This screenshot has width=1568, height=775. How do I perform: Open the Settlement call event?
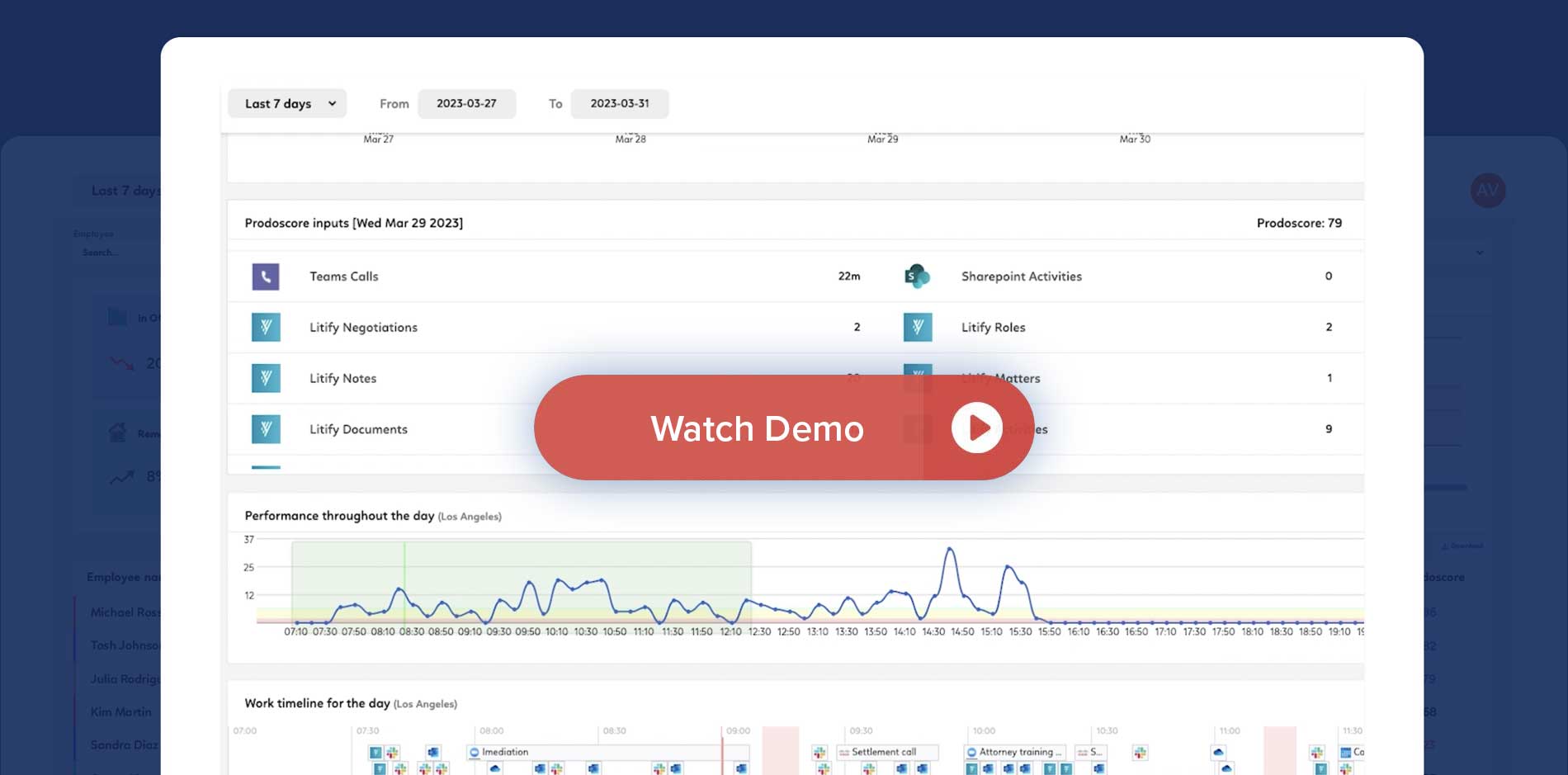click(x=887, y=752)
